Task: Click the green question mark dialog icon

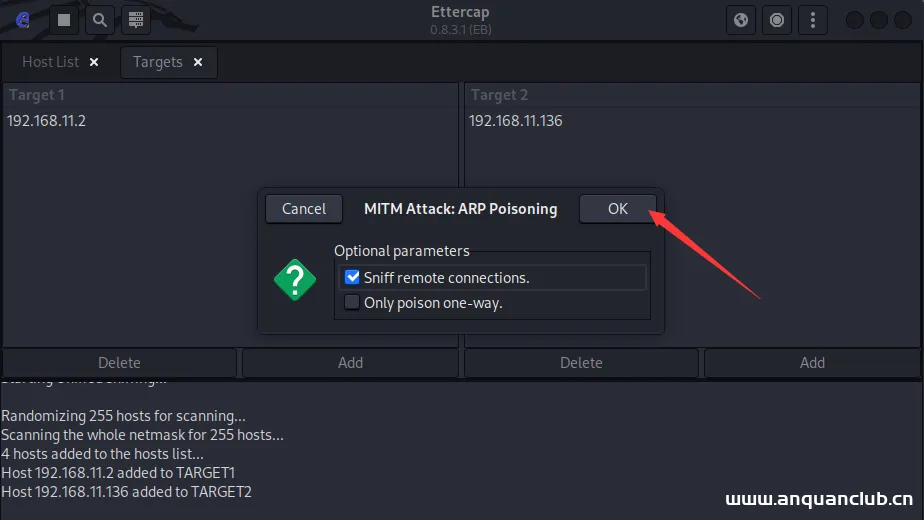Action: (295, 281)
